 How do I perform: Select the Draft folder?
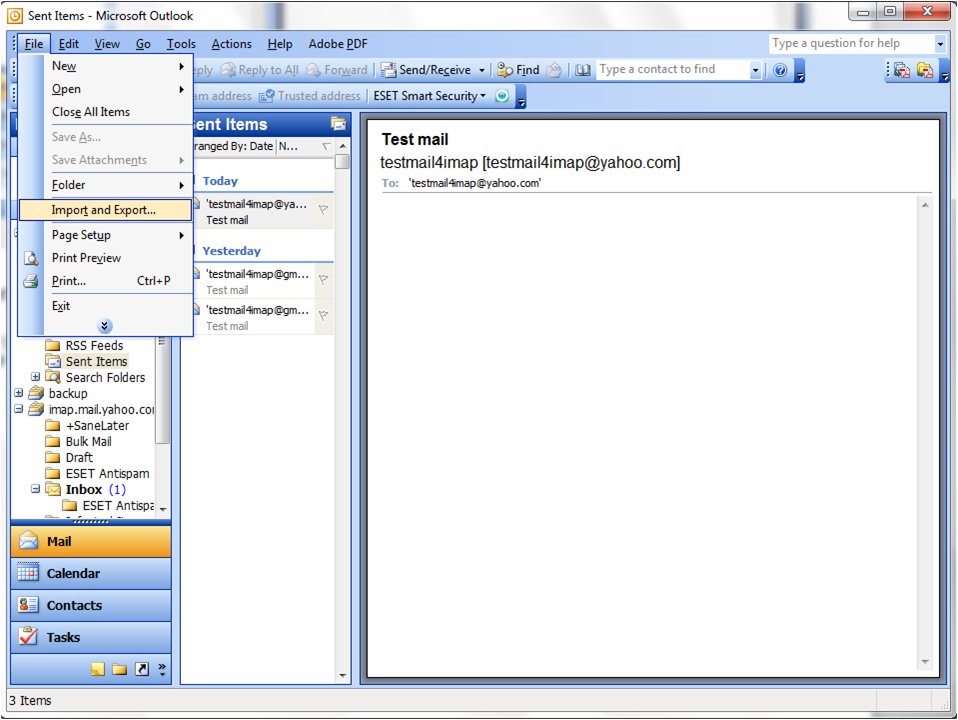(x=79, y=458)
